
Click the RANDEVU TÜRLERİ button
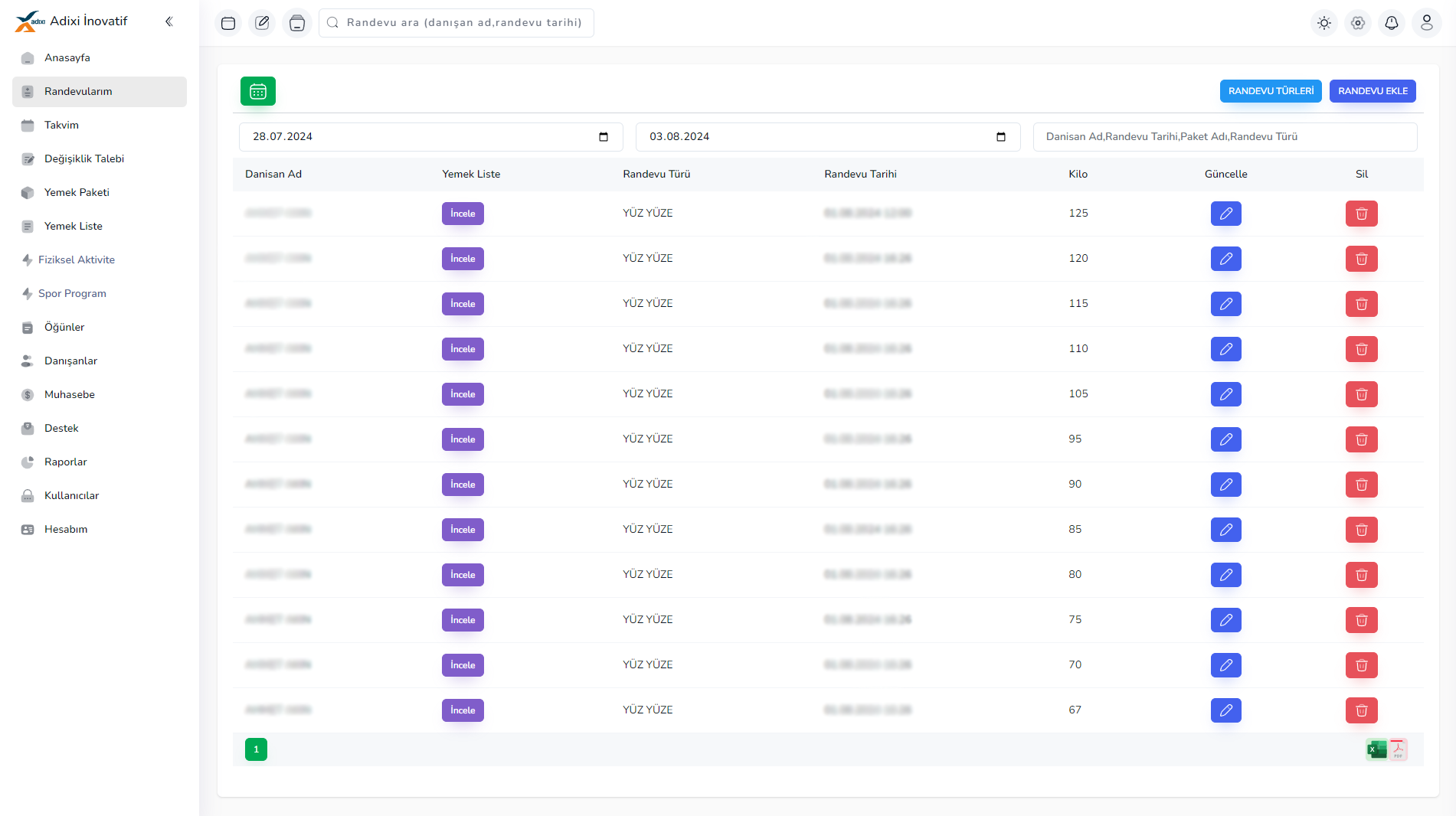[1271, 91]
